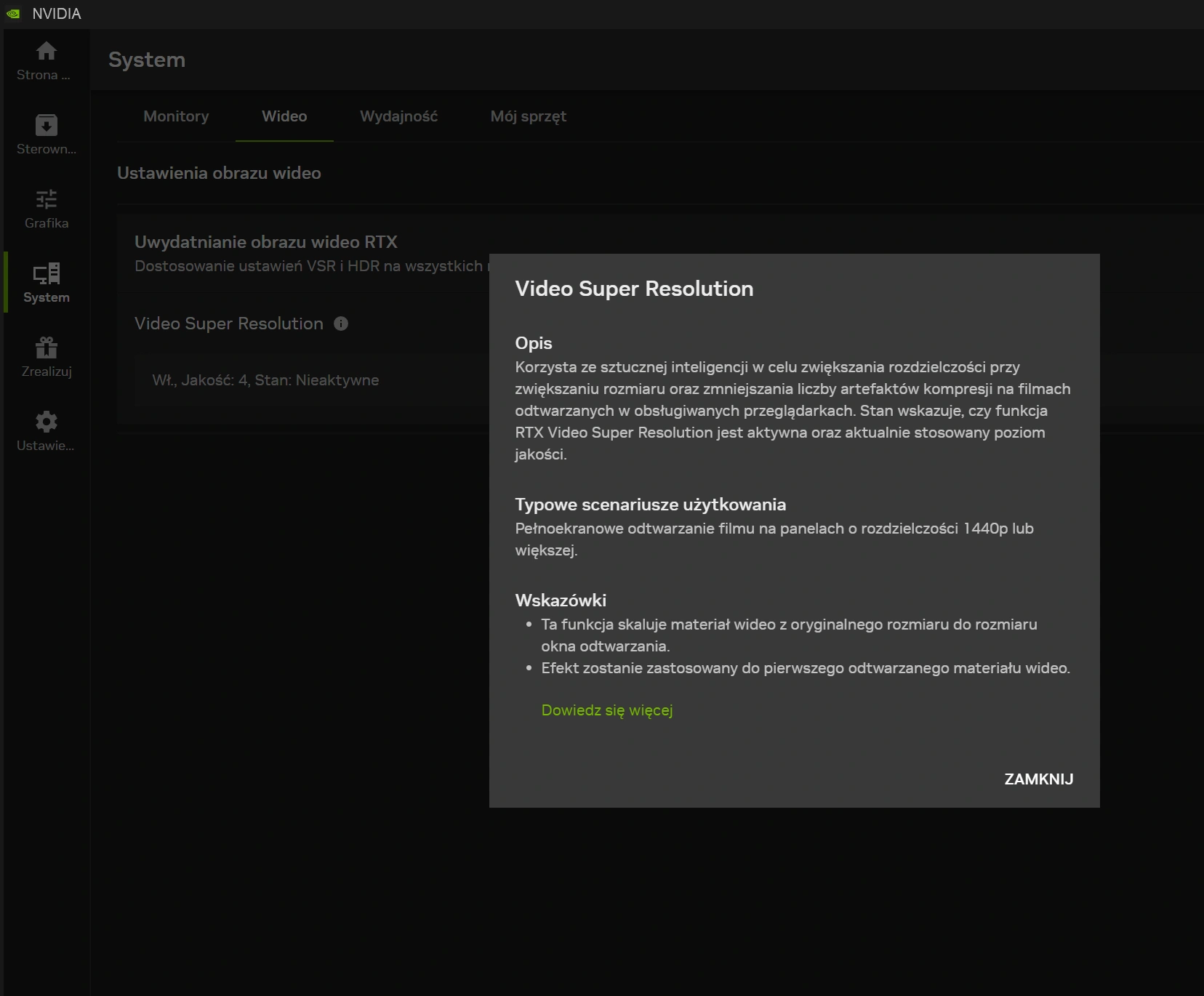Switch to the Wydajność tab
The image size is (1204, 996).
tap(398, 116)
